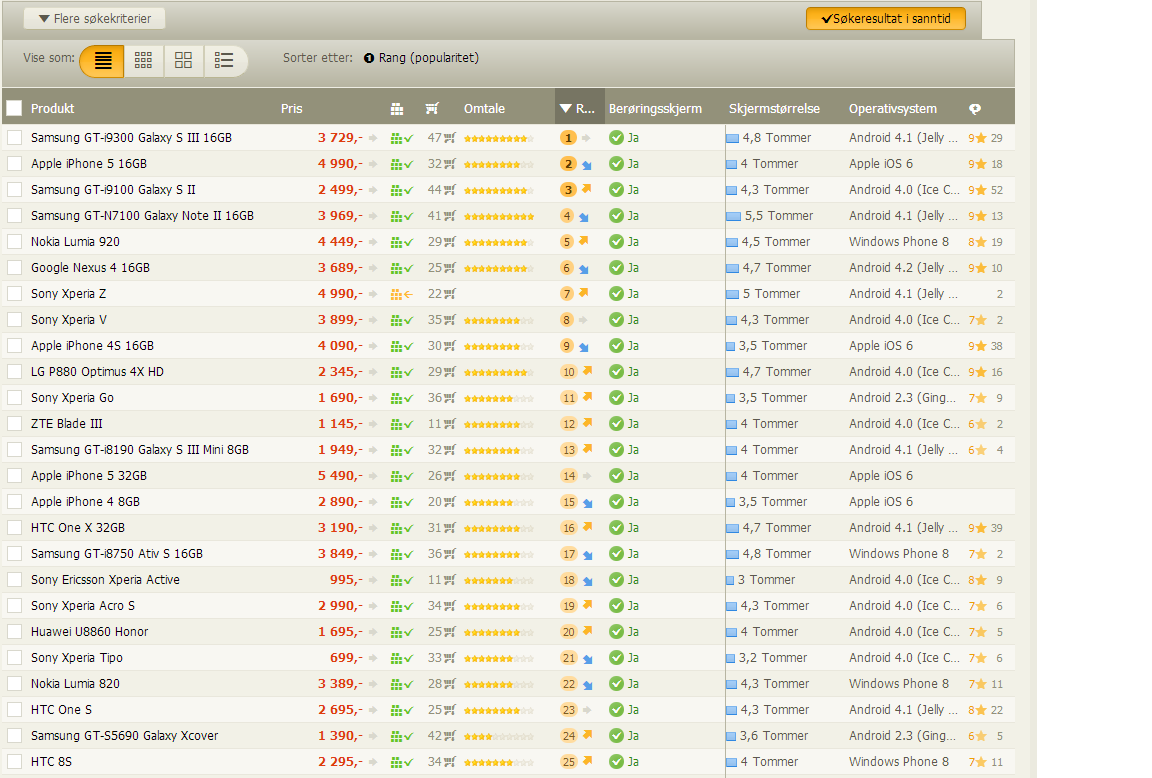The height and width of the screenshot is (778, 1152).
Task: Click the shopping cart column header icon
Action: pyautogui.click(x=432, y=109)
